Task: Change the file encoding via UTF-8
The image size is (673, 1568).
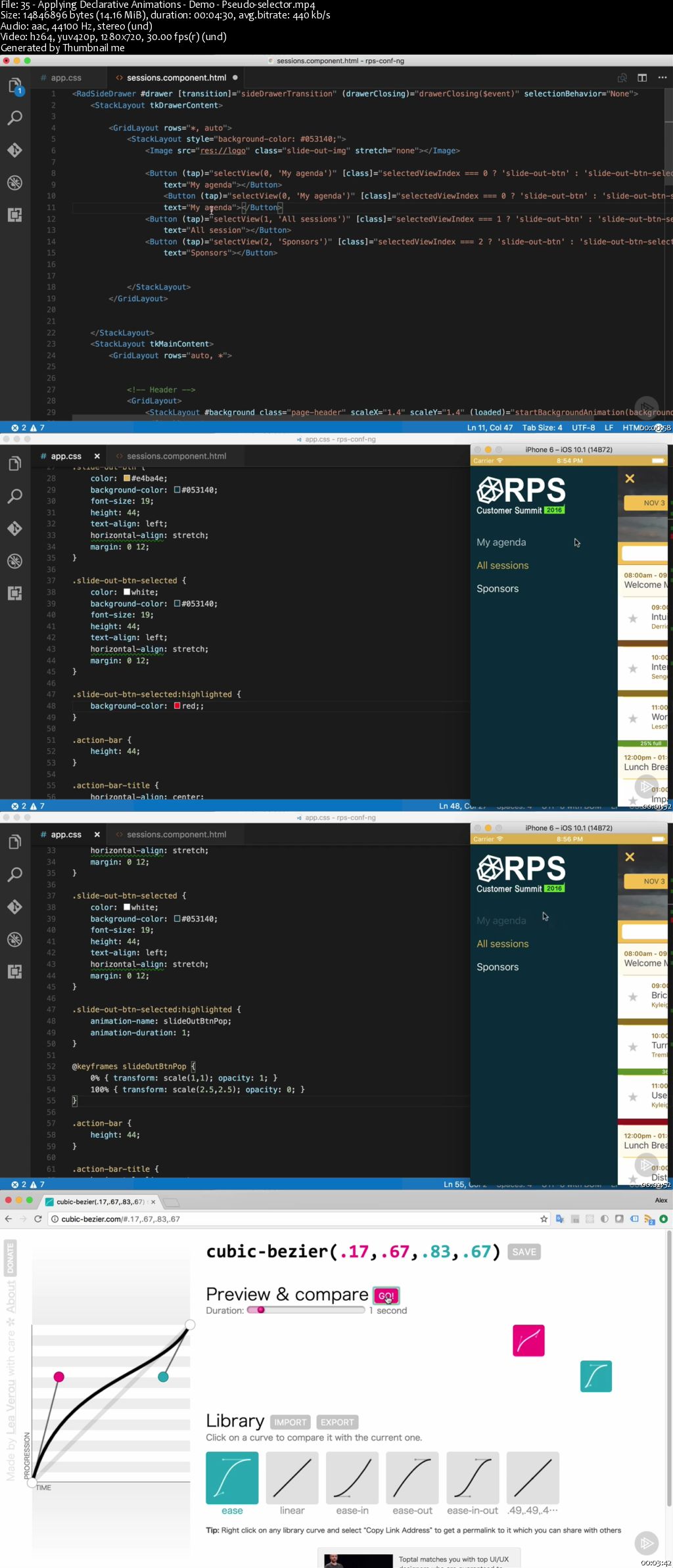Action: click(x=583, y=428)
